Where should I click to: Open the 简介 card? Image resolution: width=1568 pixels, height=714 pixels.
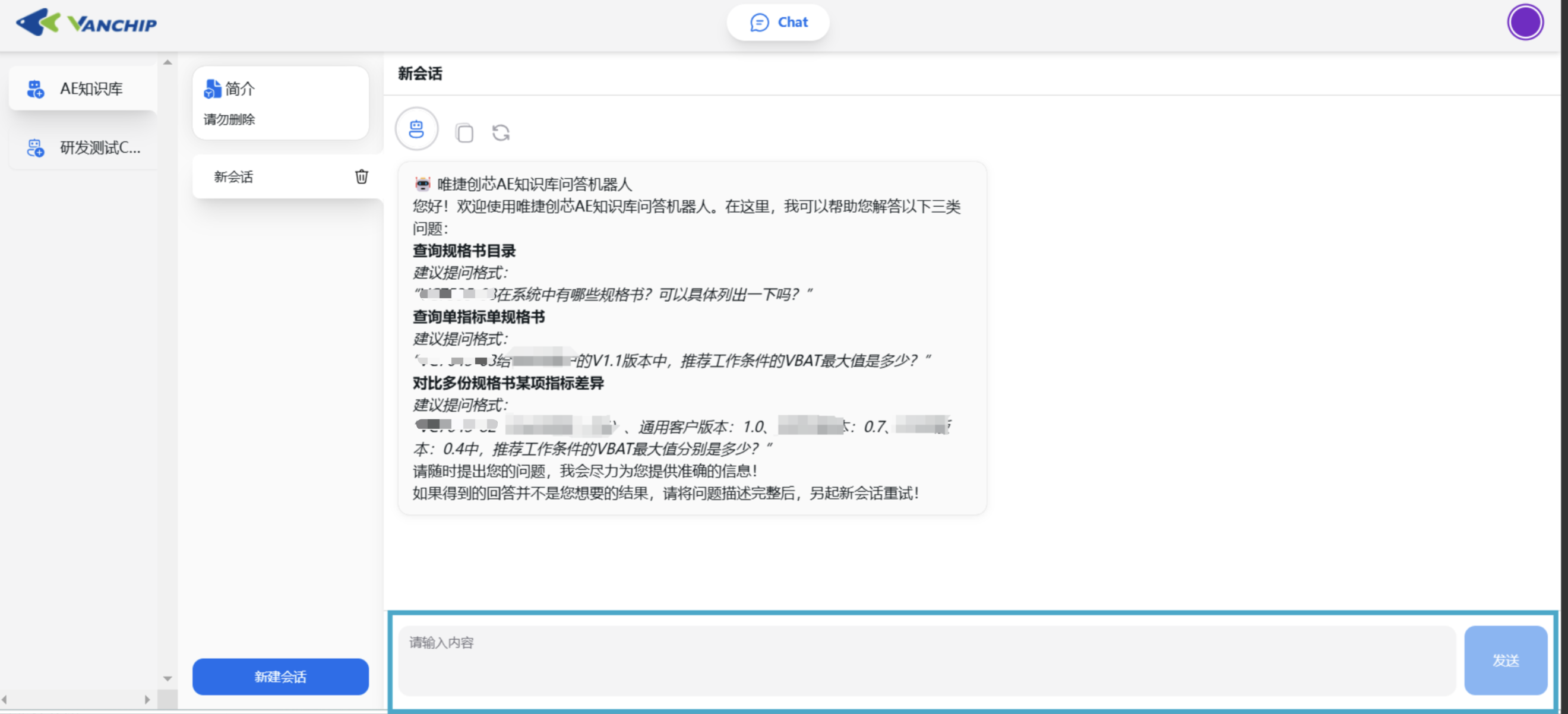pyautogui.click(x=280, y=103)
